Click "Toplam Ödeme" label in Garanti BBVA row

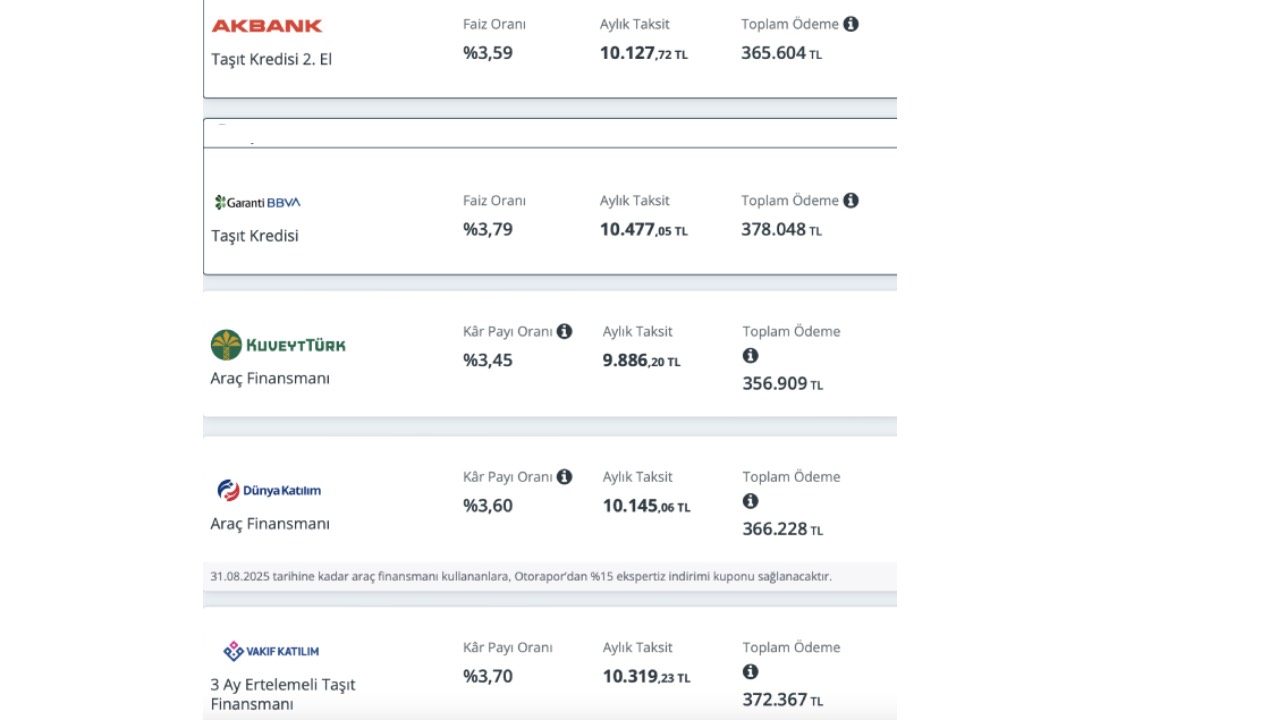coord(790,200)
